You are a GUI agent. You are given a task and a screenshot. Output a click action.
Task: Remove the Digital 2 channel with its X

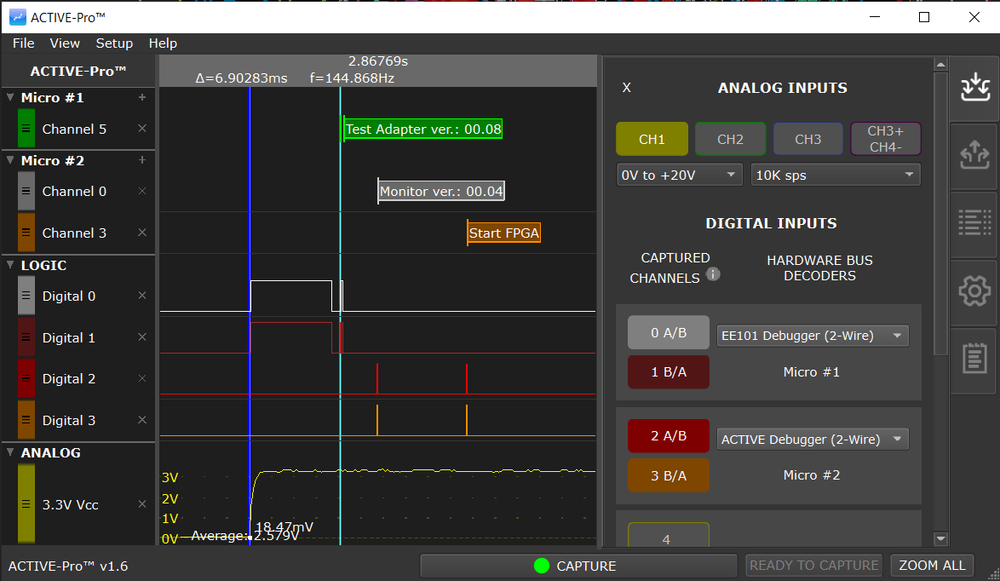pyautogui.click(x=142, y=379)
